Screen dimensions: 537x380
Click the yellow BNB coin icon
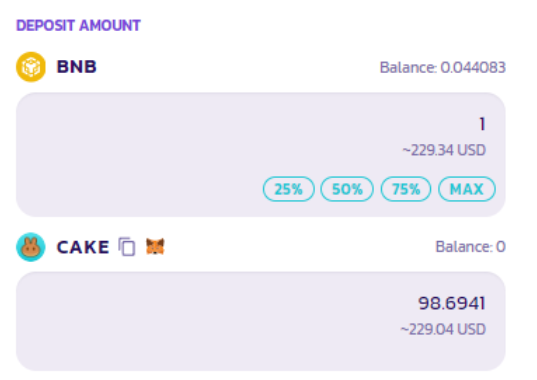click(31, 67)
